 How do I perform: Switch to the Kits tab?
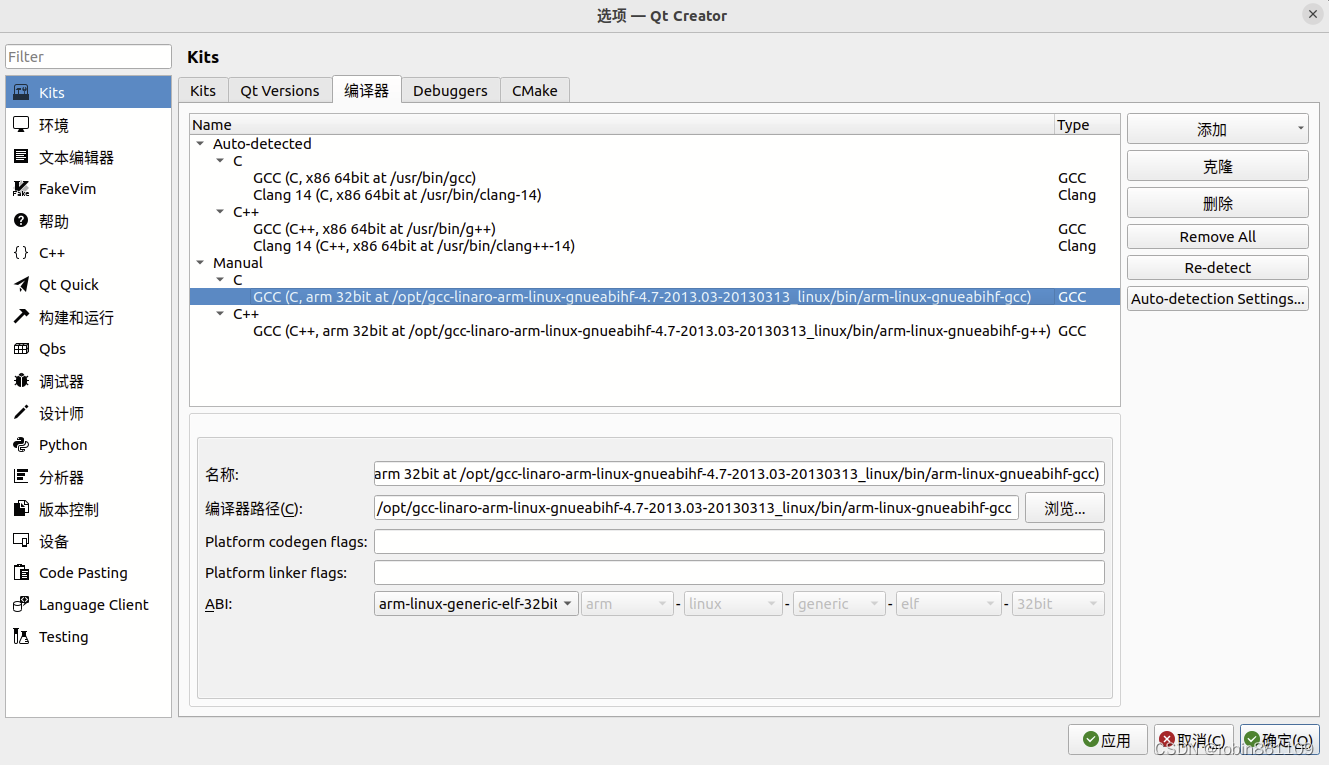(x=203, y=90)
